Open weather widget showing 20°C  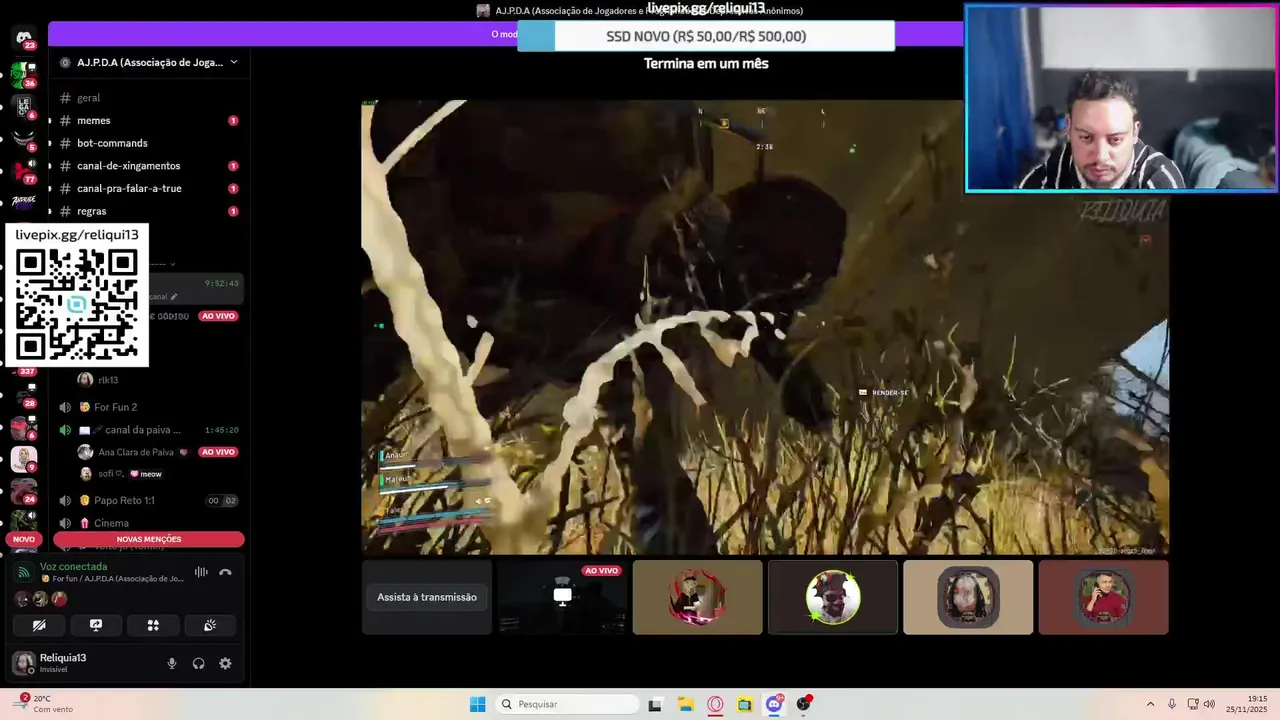[45, 704]
